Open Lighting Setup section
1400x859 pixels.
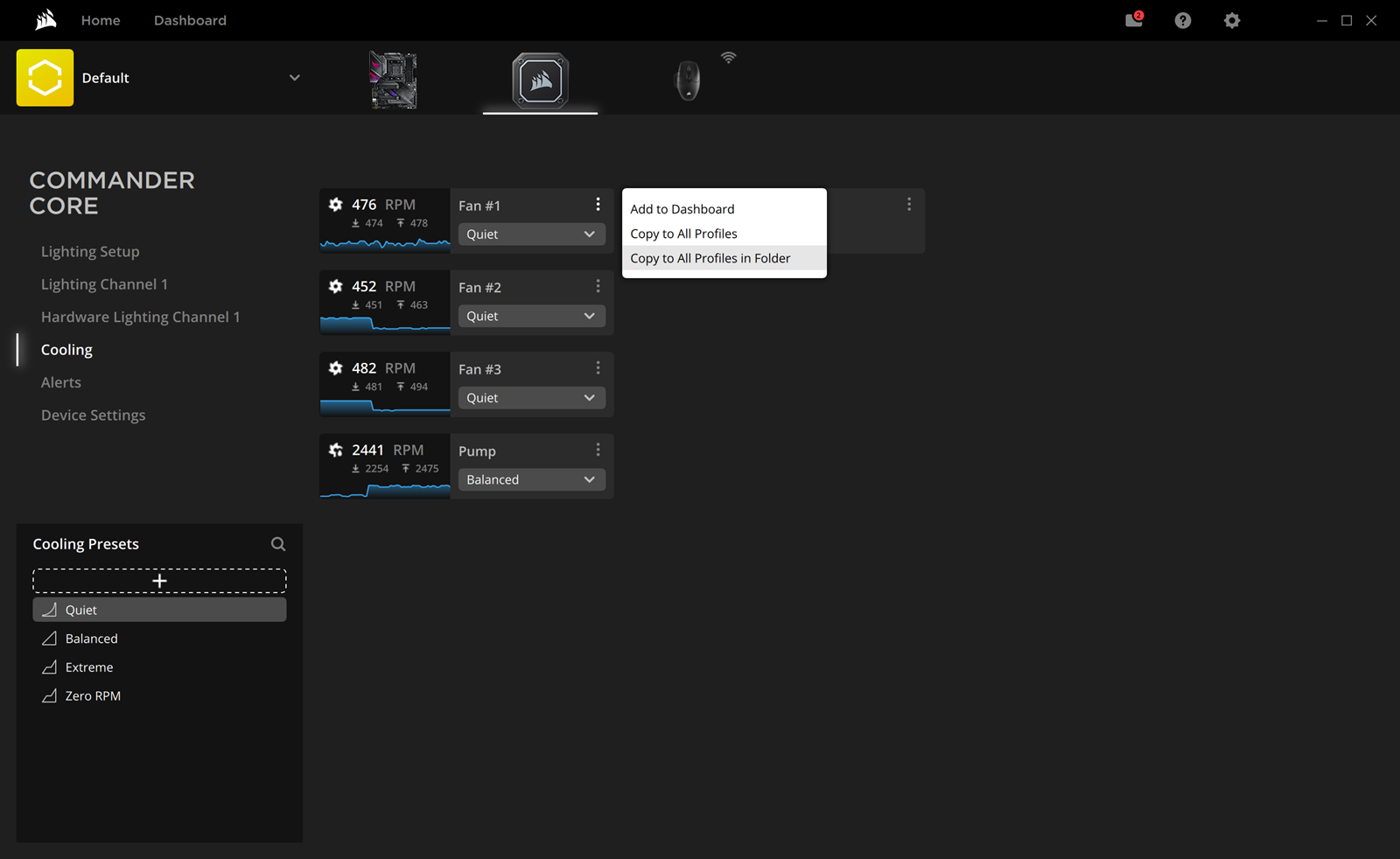[x=90, y=252]
